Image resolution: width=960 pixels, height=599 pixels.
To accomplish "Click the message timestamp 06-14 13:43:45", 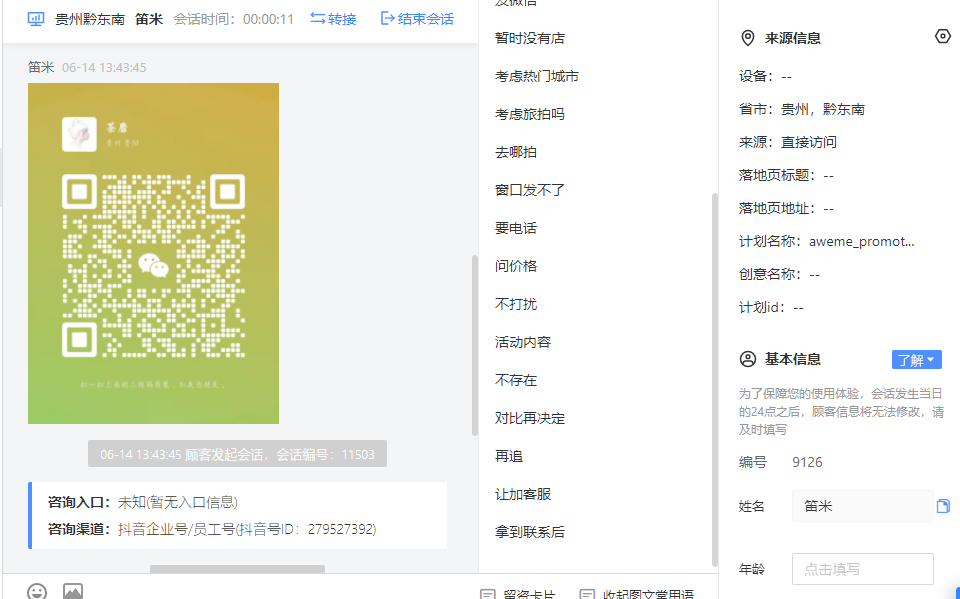I will click(x=104, y=67).
